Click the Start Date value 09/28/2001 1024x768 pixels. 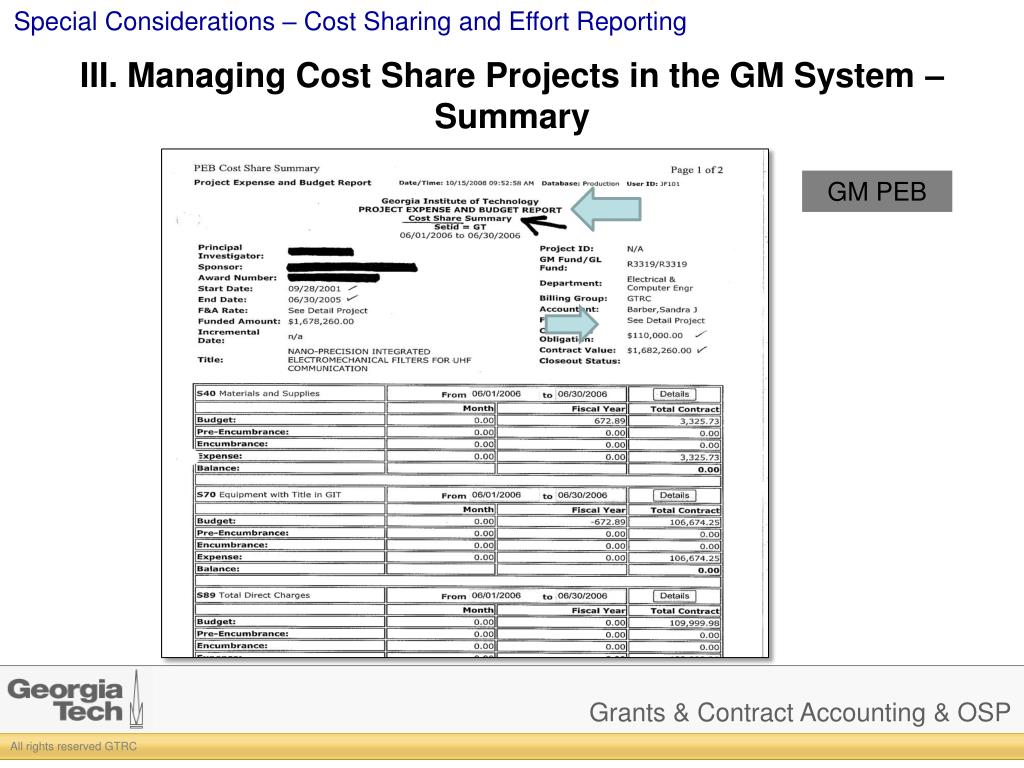(x=314, y=289)
